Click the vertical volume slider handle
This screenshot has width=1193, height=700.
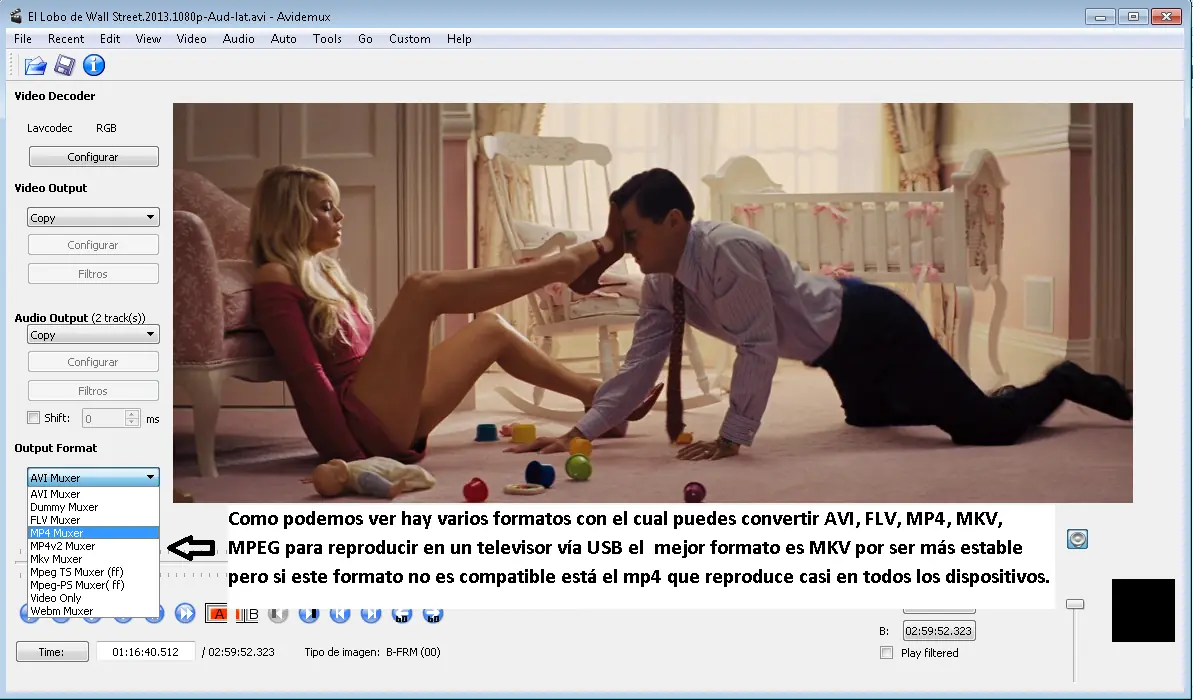(x=1074, y=604)
